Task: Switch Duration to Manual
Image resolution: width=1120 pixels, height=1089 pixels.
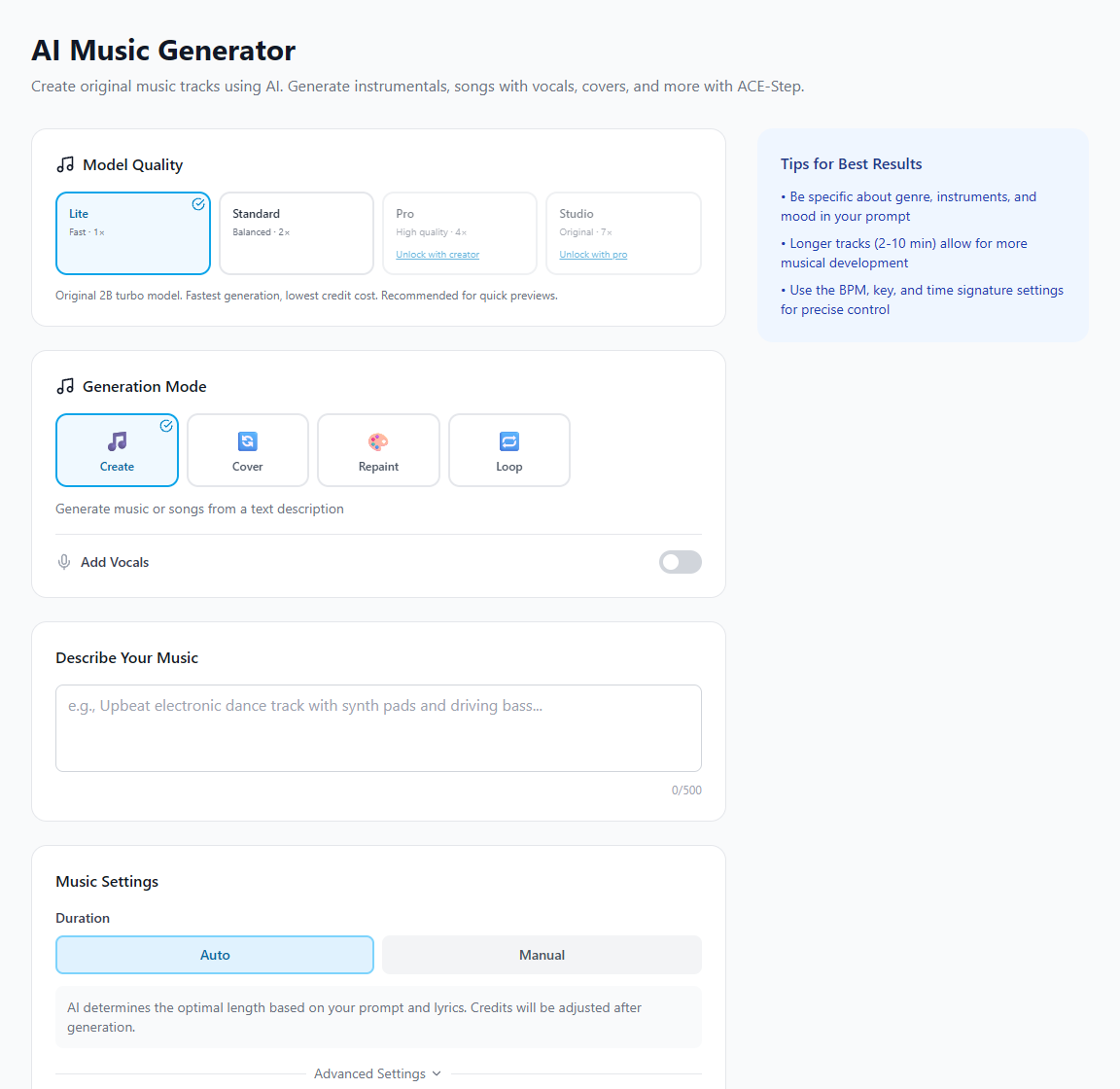Action: [542, 955]
